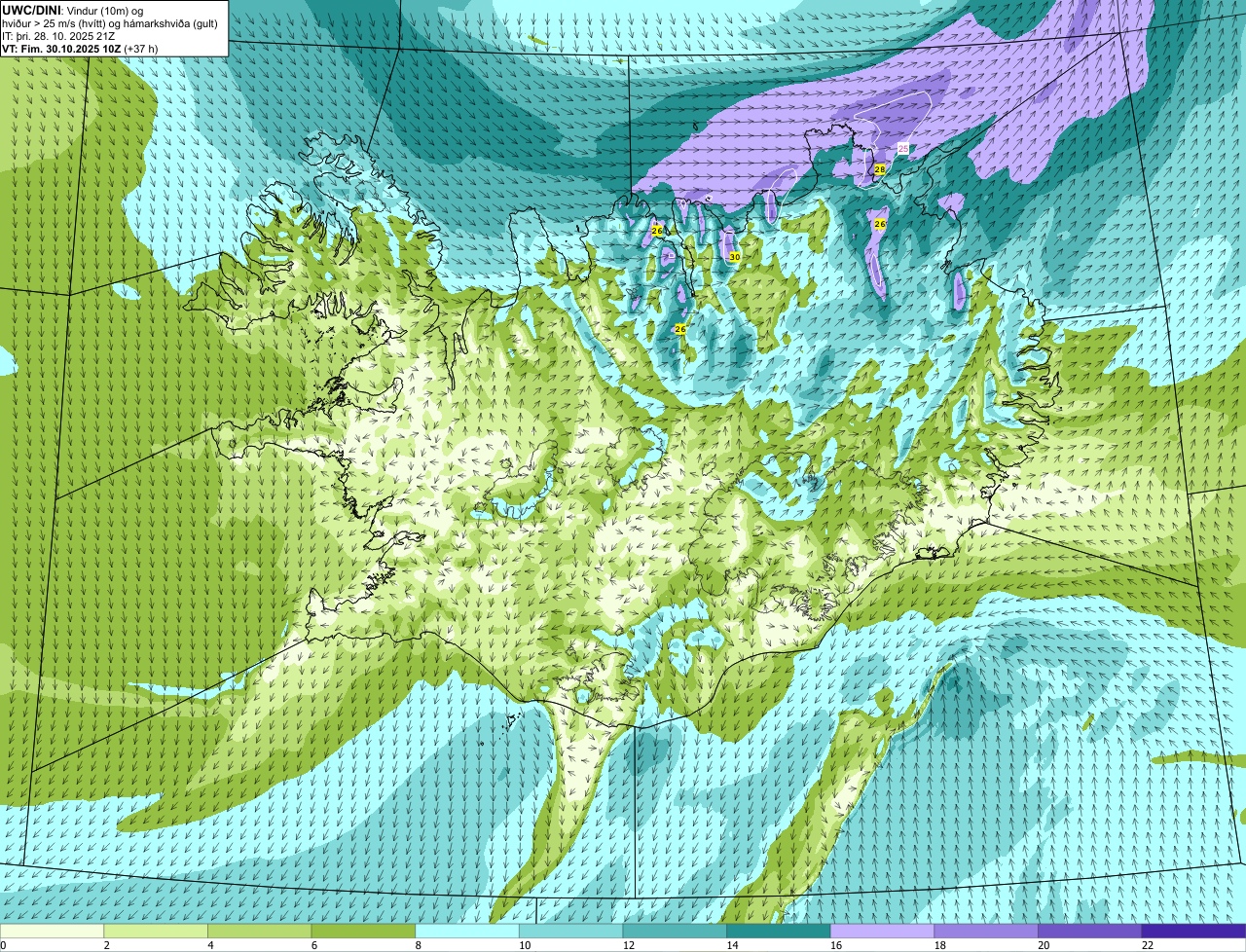Click the "6" value on the legend scale

pyautogui.click(x=313, y=945)
